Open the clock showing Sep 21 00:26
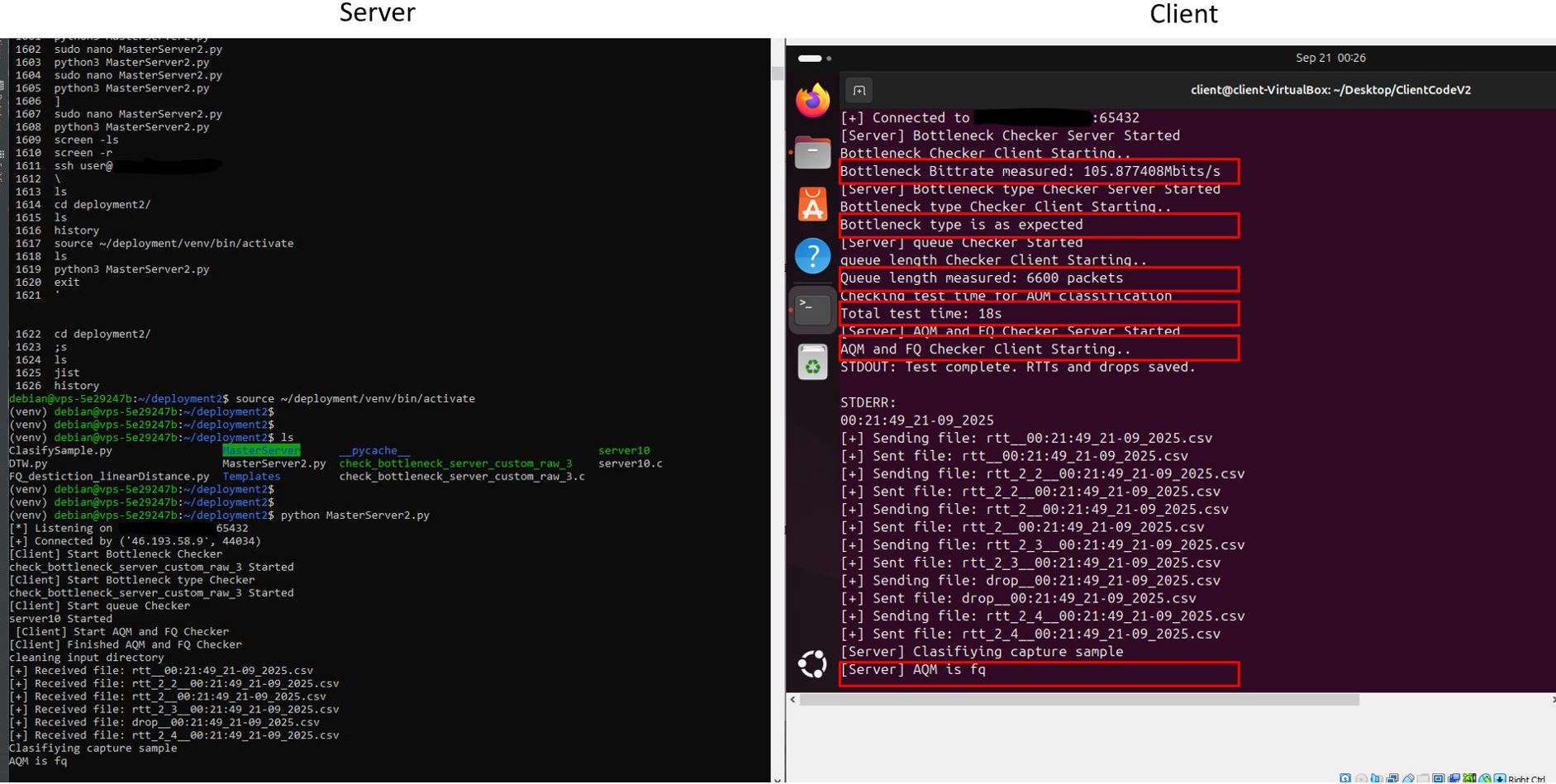 [1330, 58]
